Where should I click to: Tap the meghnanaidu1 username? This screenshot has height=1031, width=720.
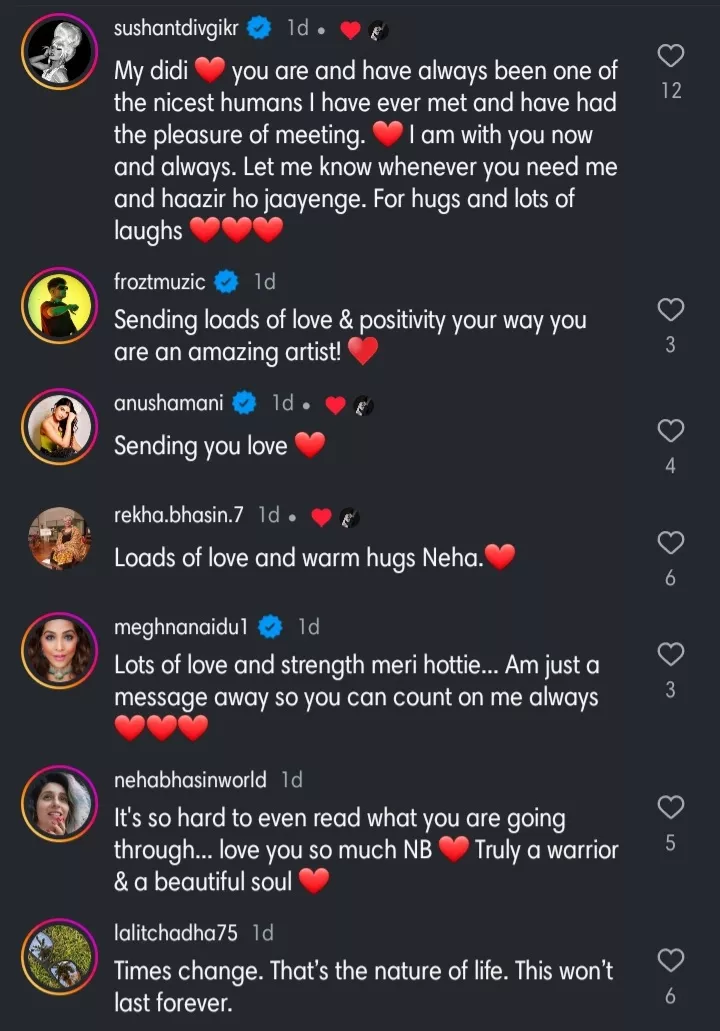click(x=180, y=627)
